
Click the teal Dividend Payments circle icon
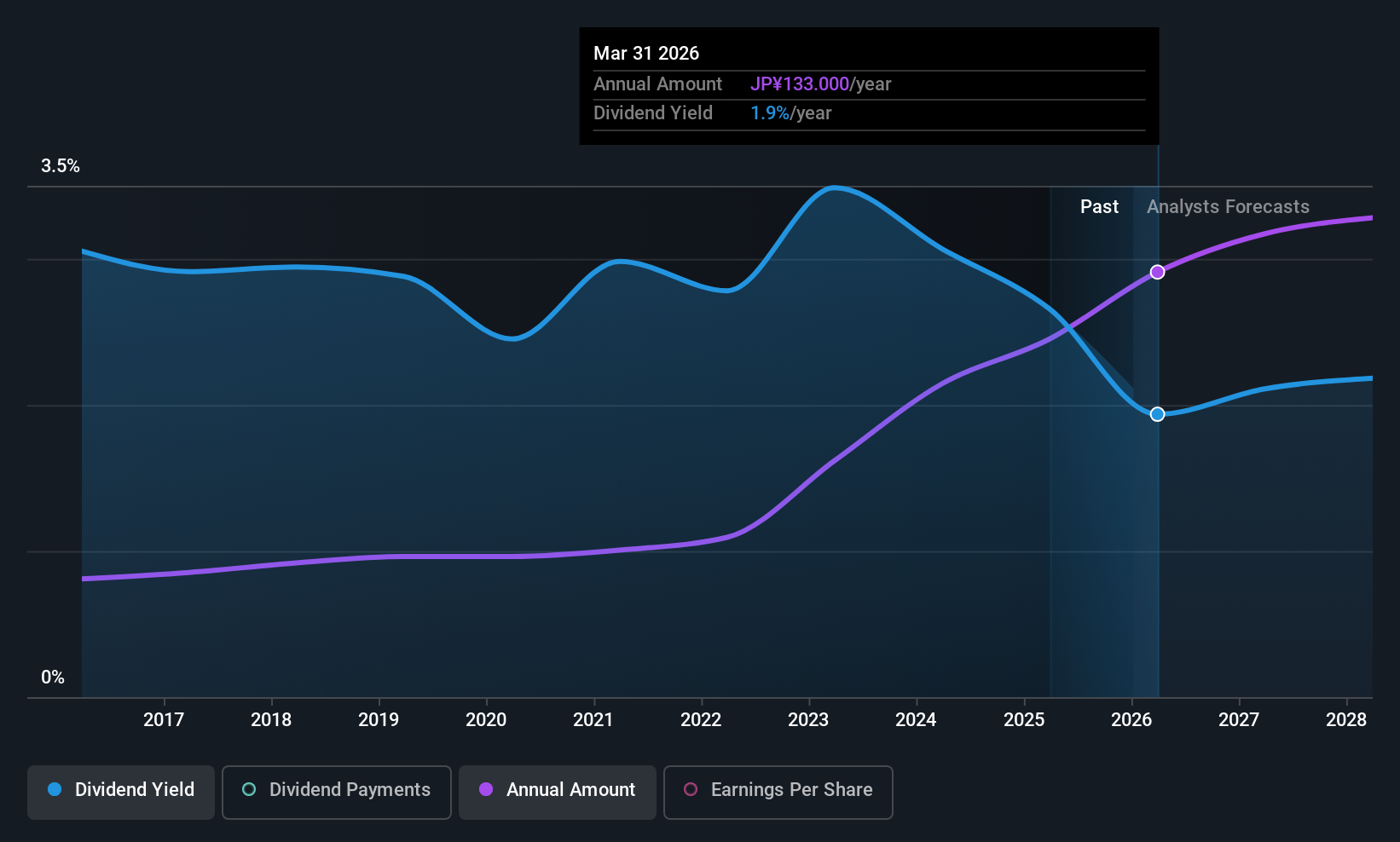pos(249,789)
